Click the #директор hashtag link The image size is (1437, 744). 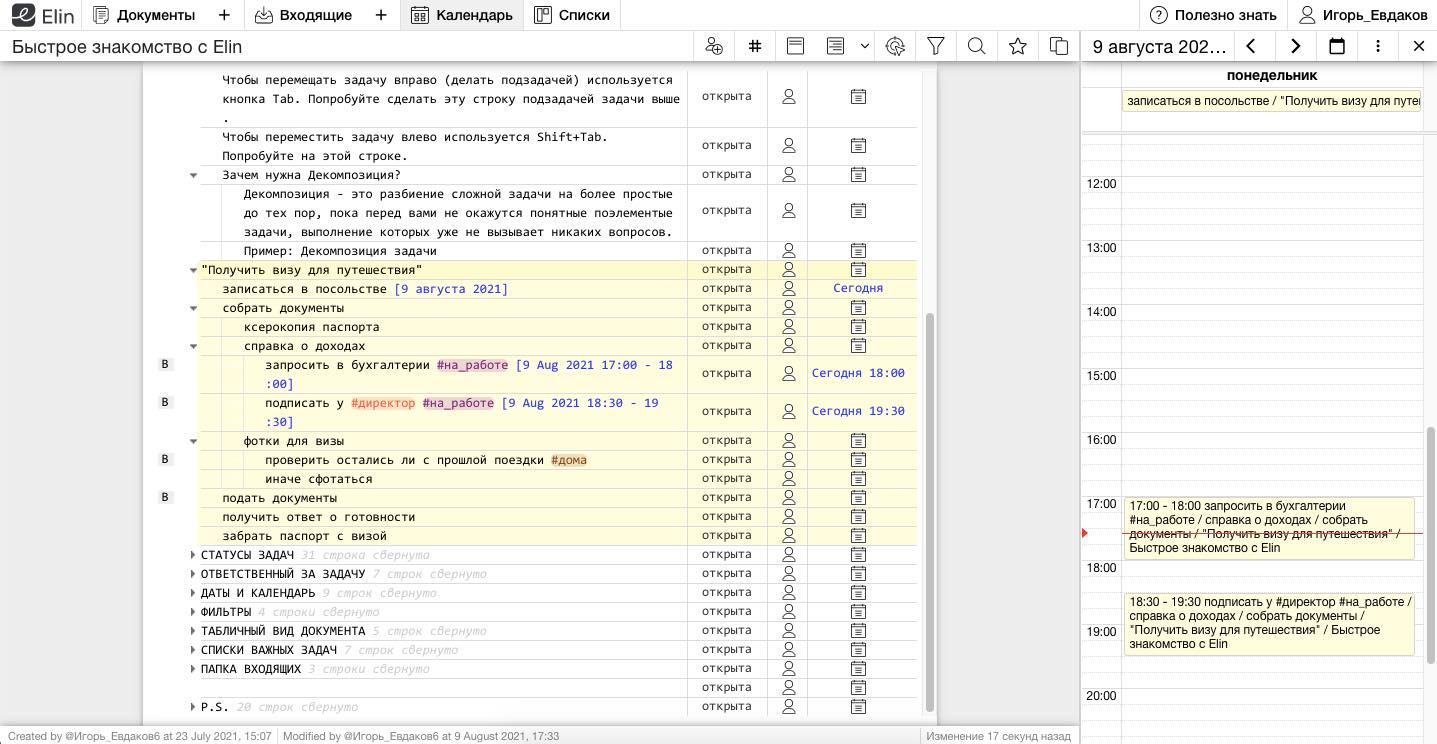click(x=383, y=403)
